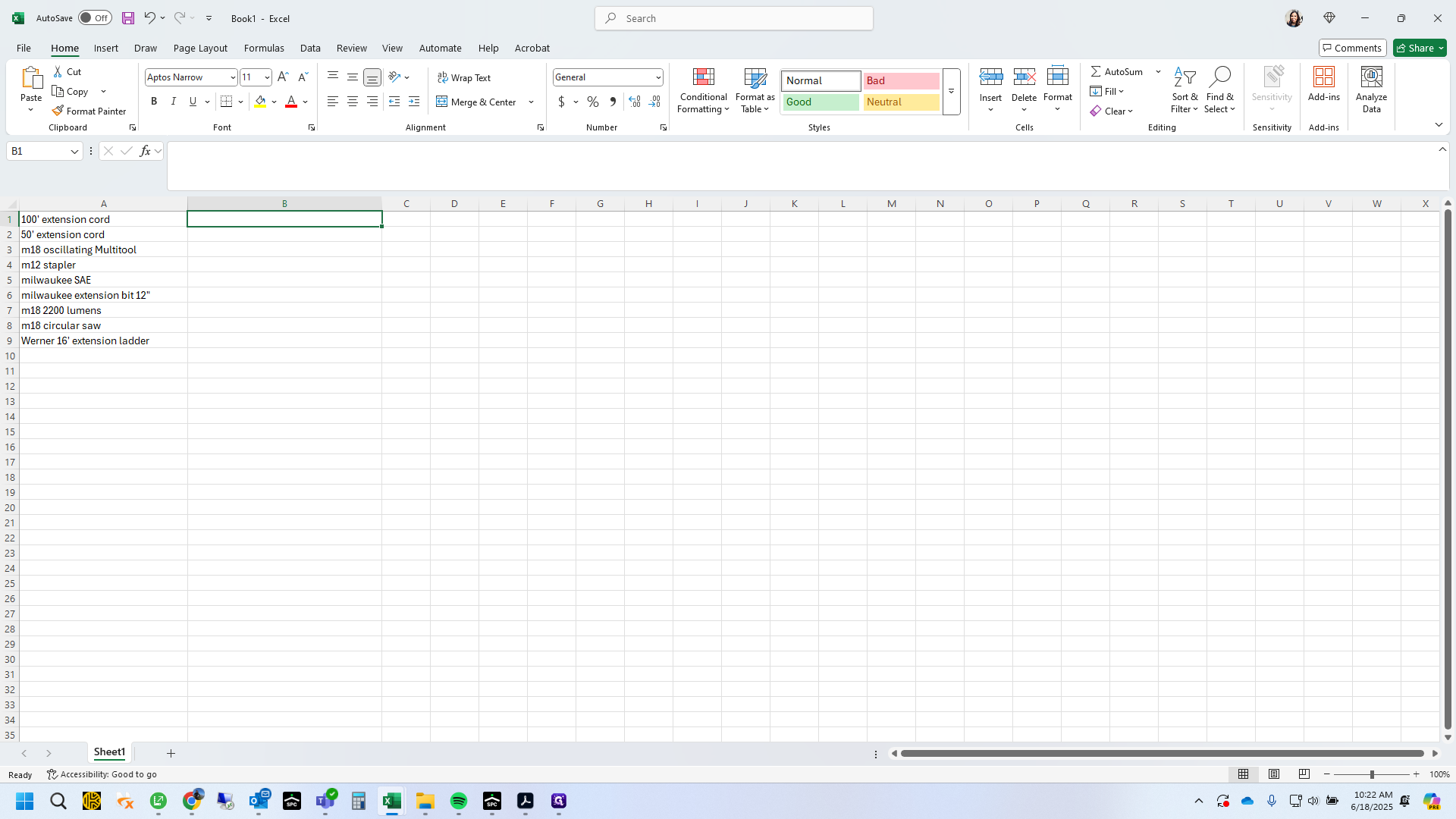Screen dimensions: 1456x819
Task: Open Spotify from the taskbar
Action: tap(459, 801)
